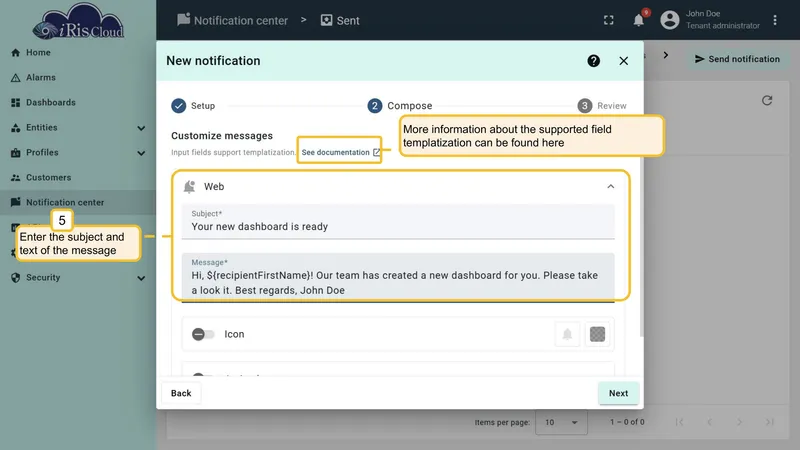Click the Next button
The width and height of the screenshot is (800, 450).
(618, 393)
